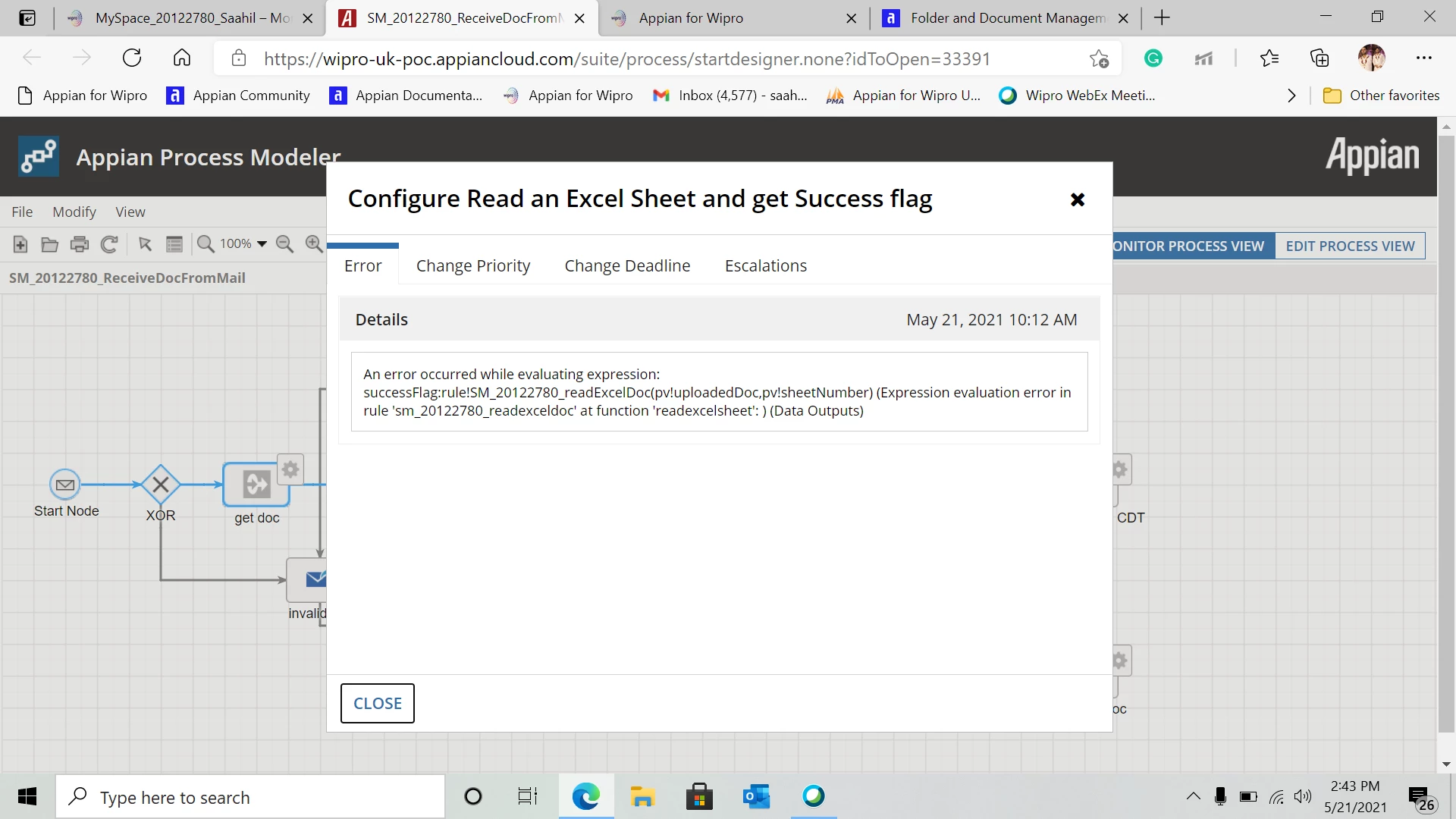Click the Appian Process Modeler logo icon
Screen dimensions: 1456x819
39,156
